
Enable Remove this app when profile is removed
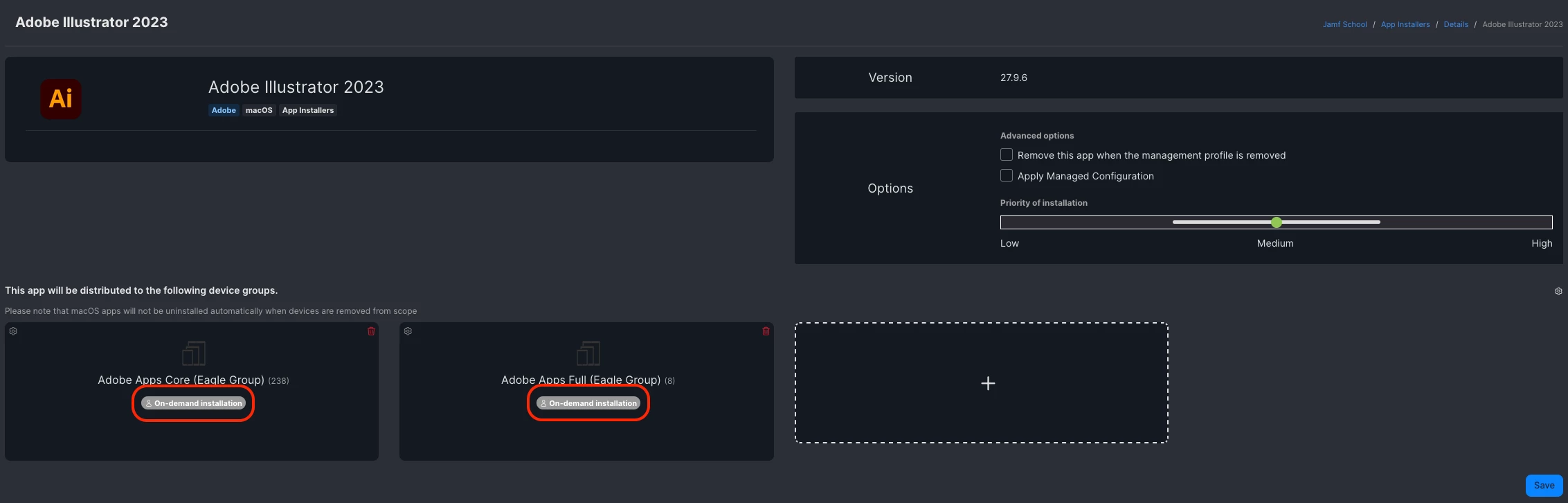pos(1007,155)
